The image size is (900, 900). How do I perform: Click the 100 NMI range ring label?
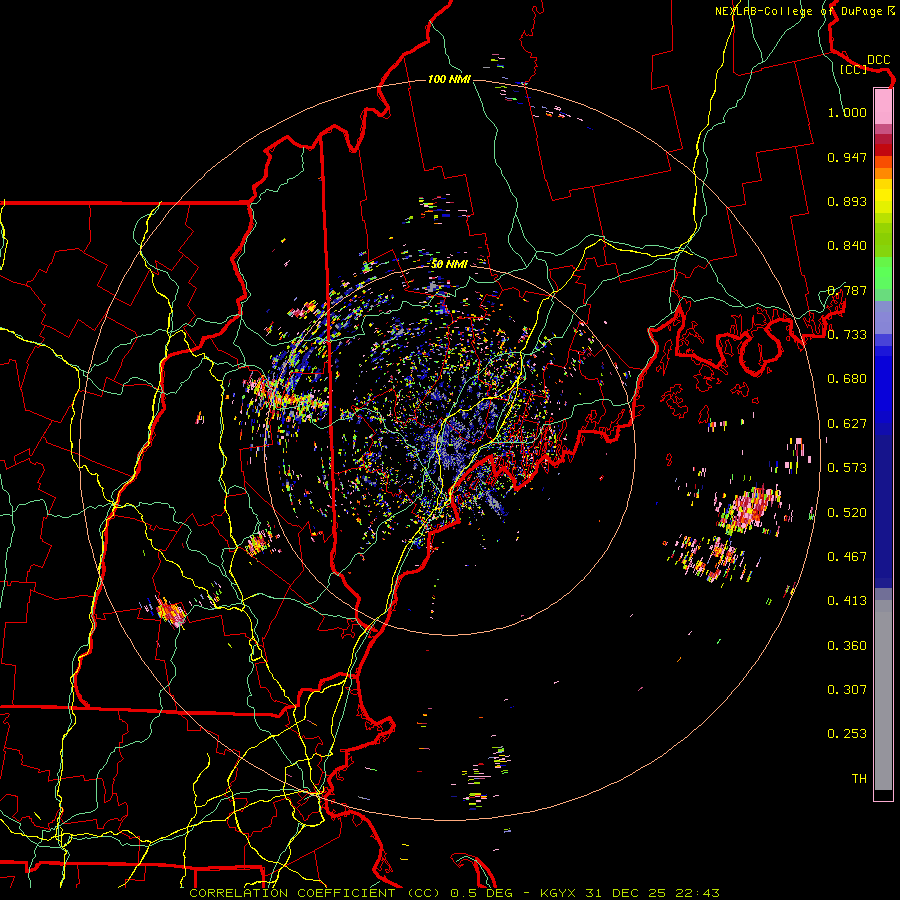coord(449,79)
